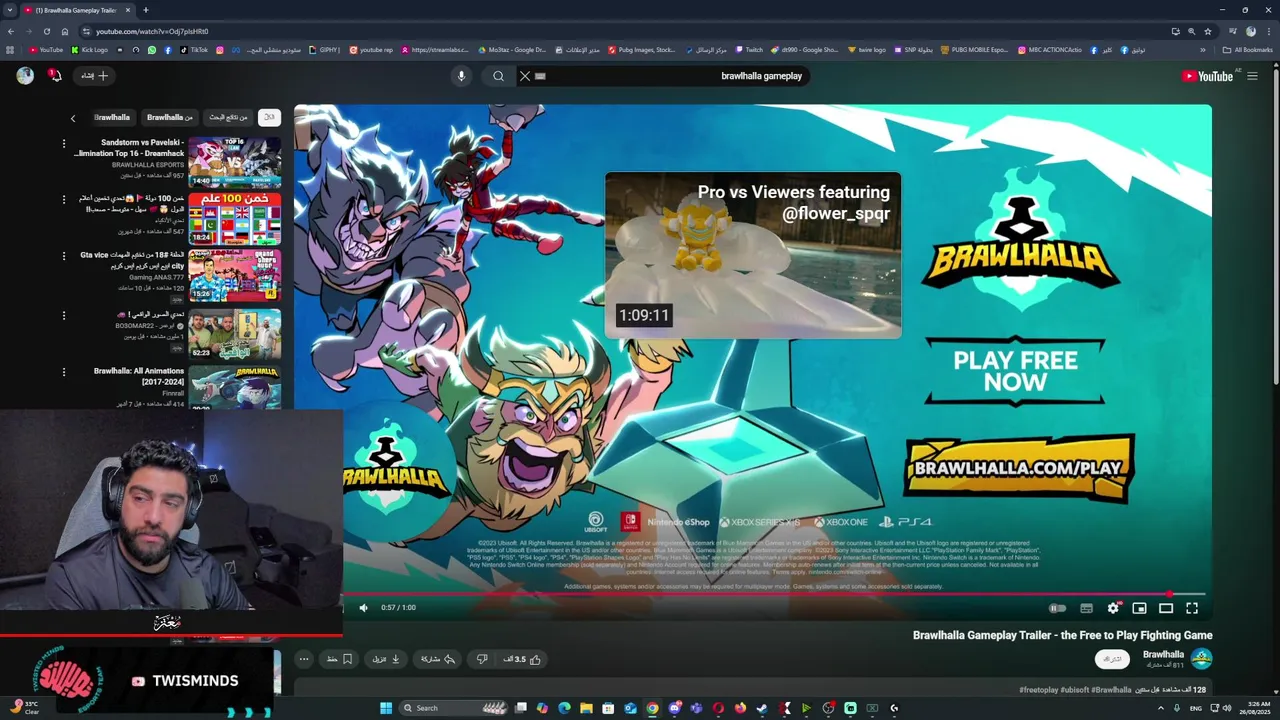Open the Kick Logo bookmark
Image resolution: width=1280 pixels, height=720 pixels.
click(89, 50)
